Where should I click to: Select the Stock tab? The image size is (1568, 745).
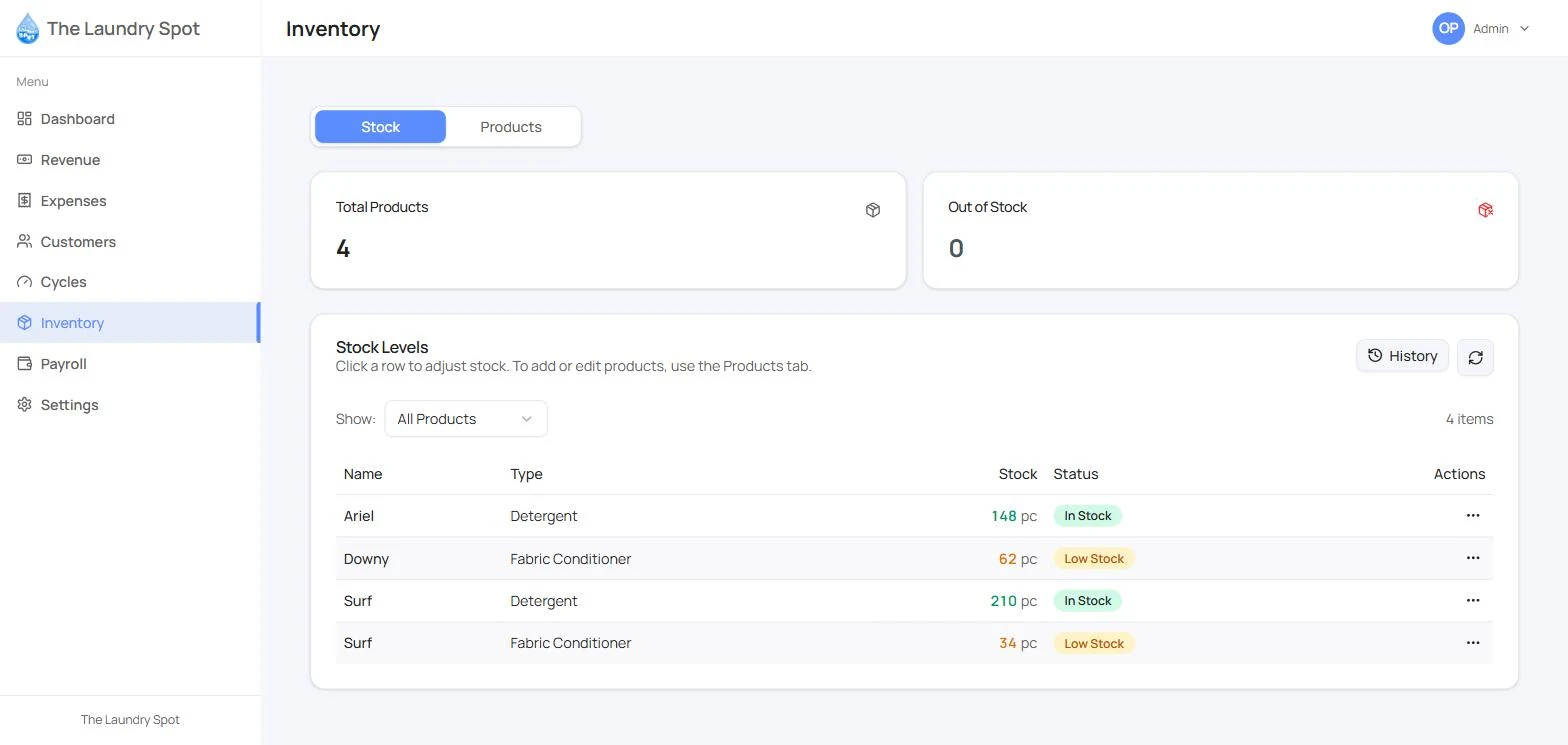380,127
